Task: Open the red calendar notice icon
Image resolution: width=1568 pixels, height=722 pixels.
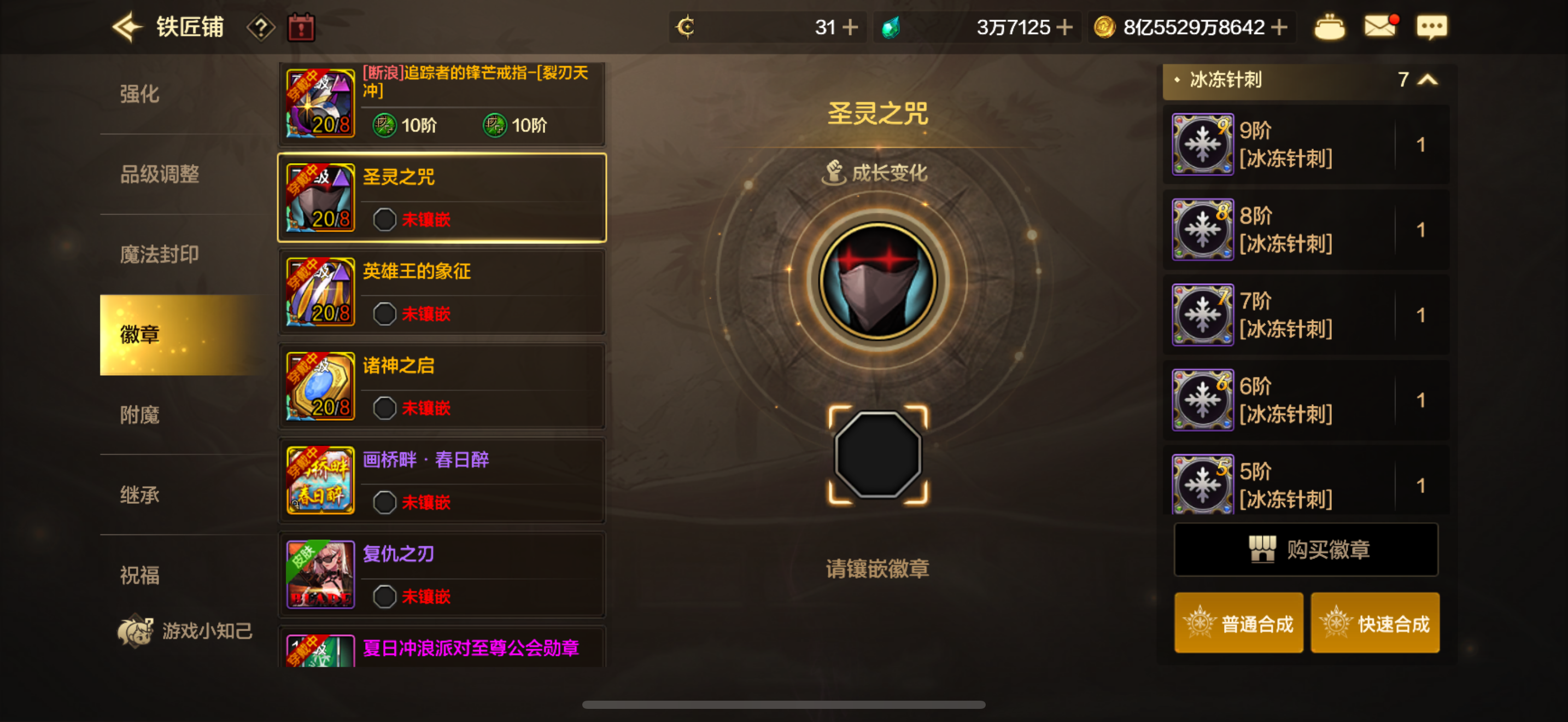Action: pyautogui.click(x=301, y=27)
